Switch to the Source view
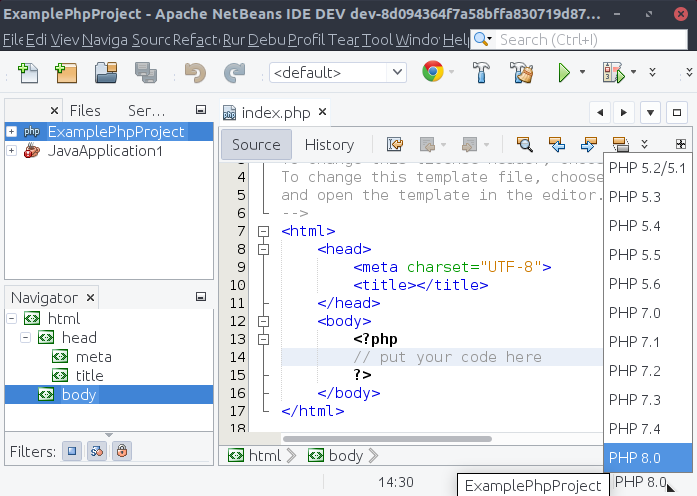 (256, 144)
